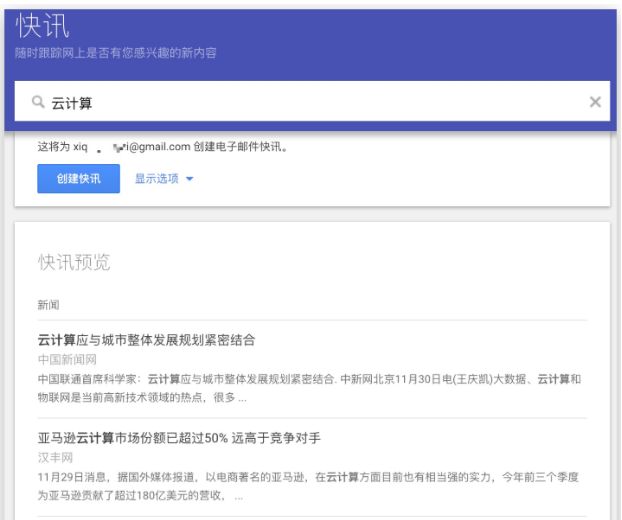Screen dimensions: 622x520
Task: Click the magnifier search icon
Action: [38, 102]
